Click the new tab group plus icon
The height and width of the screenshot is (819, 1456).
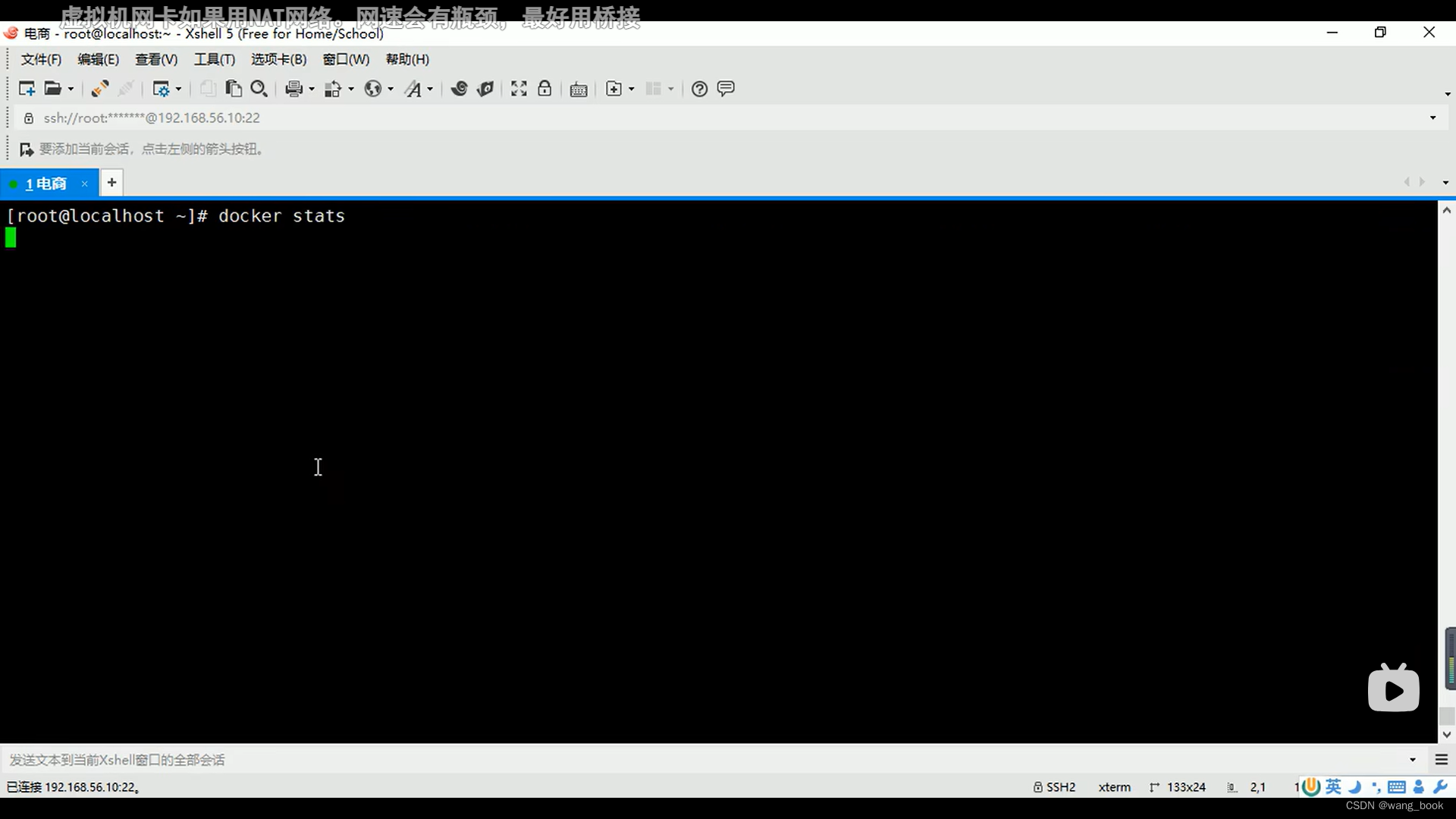614,89
